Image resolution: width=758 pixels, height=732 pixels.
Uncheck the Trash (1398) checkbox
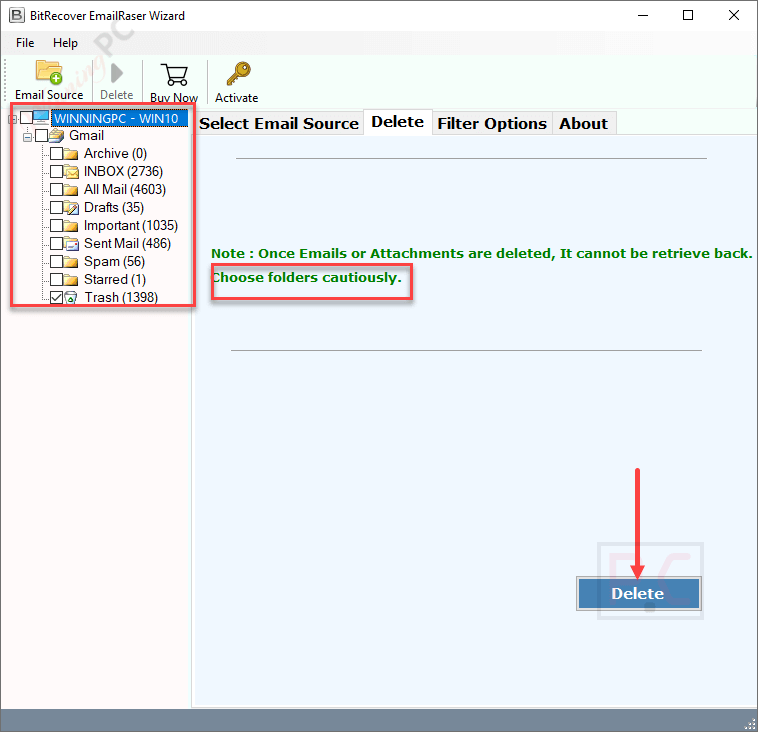(57, 297)
